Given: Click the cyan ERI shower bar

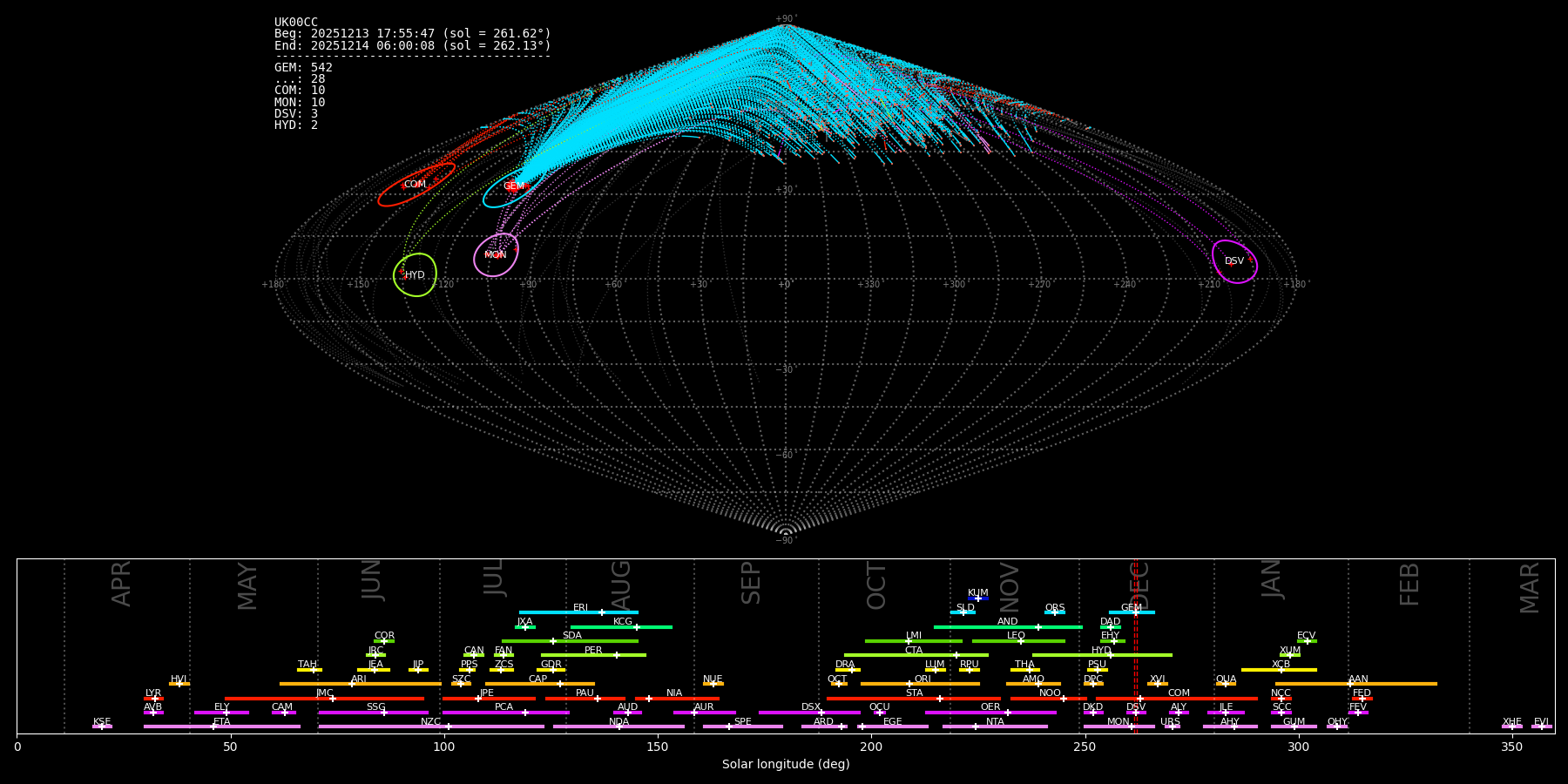Looking at the screenshot, I should click(x=578, y=612).
